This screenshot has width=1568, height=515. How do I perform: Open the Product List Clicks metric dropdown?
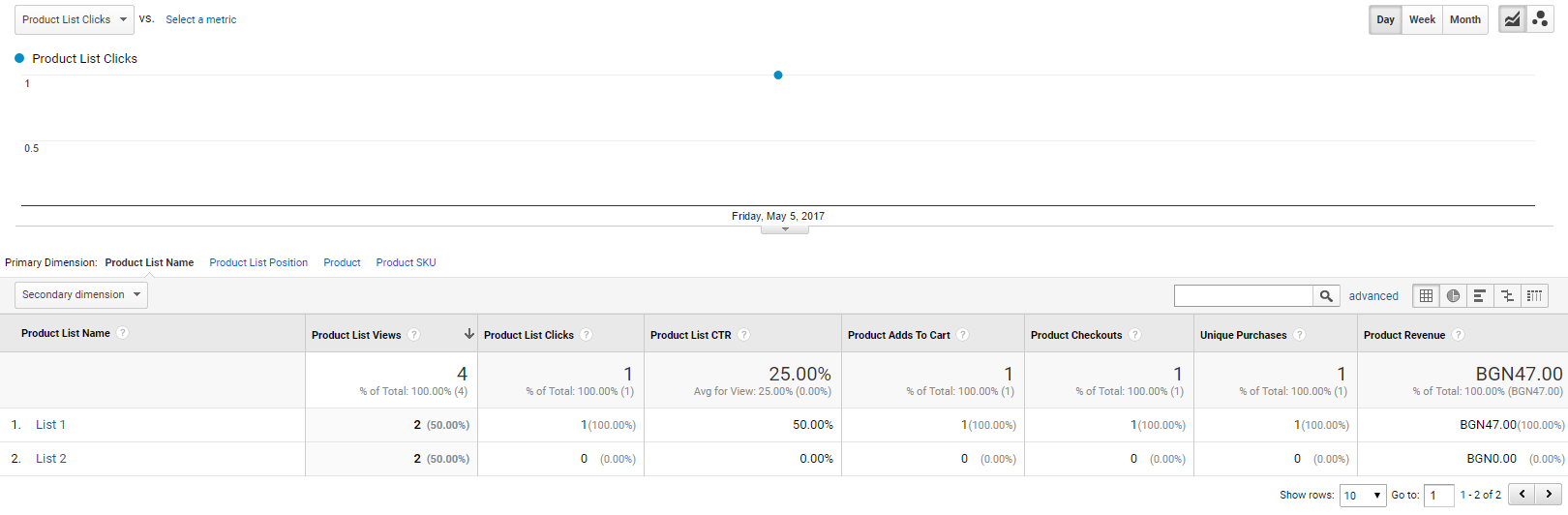coord(75,19)
